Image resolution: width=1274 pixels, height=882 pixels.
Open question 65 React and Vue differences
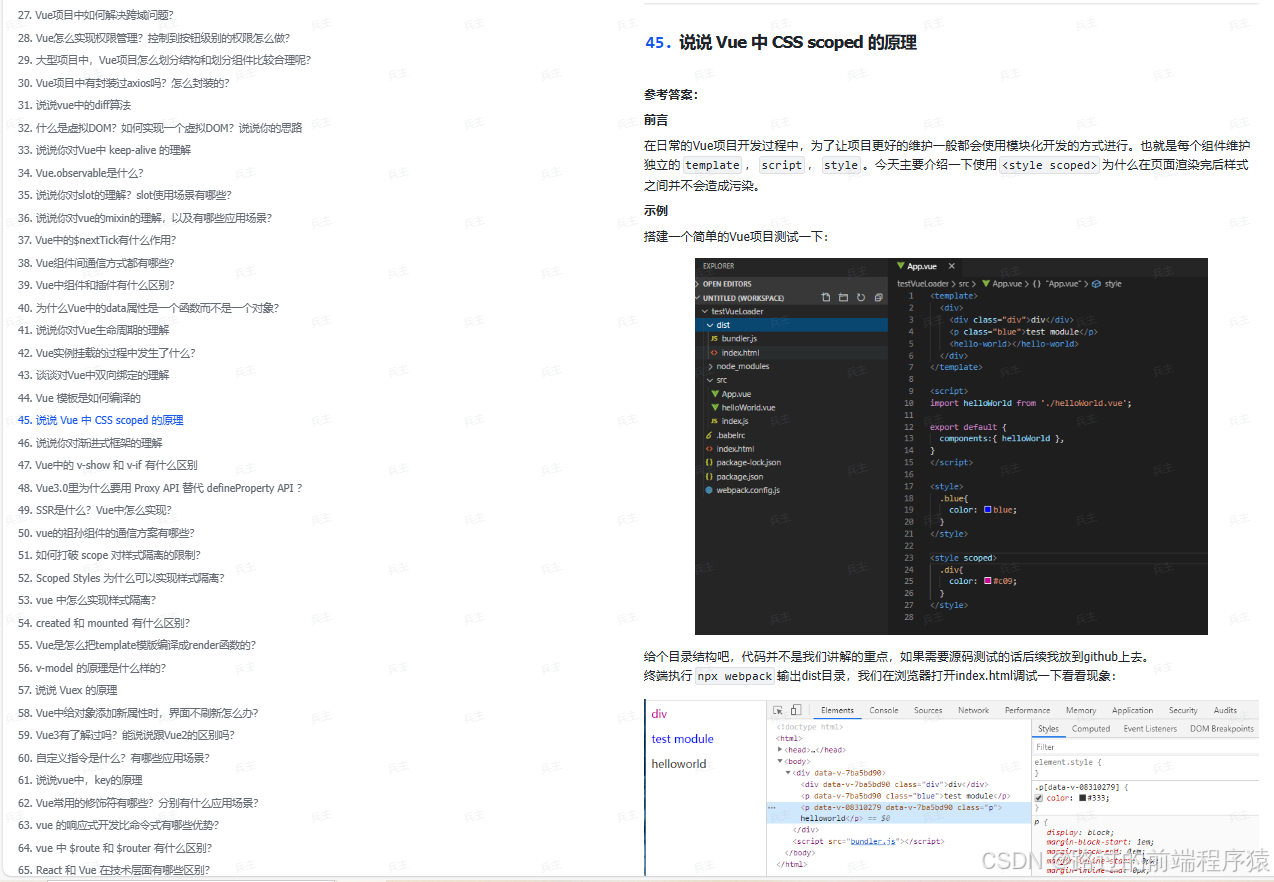(114, 870)
